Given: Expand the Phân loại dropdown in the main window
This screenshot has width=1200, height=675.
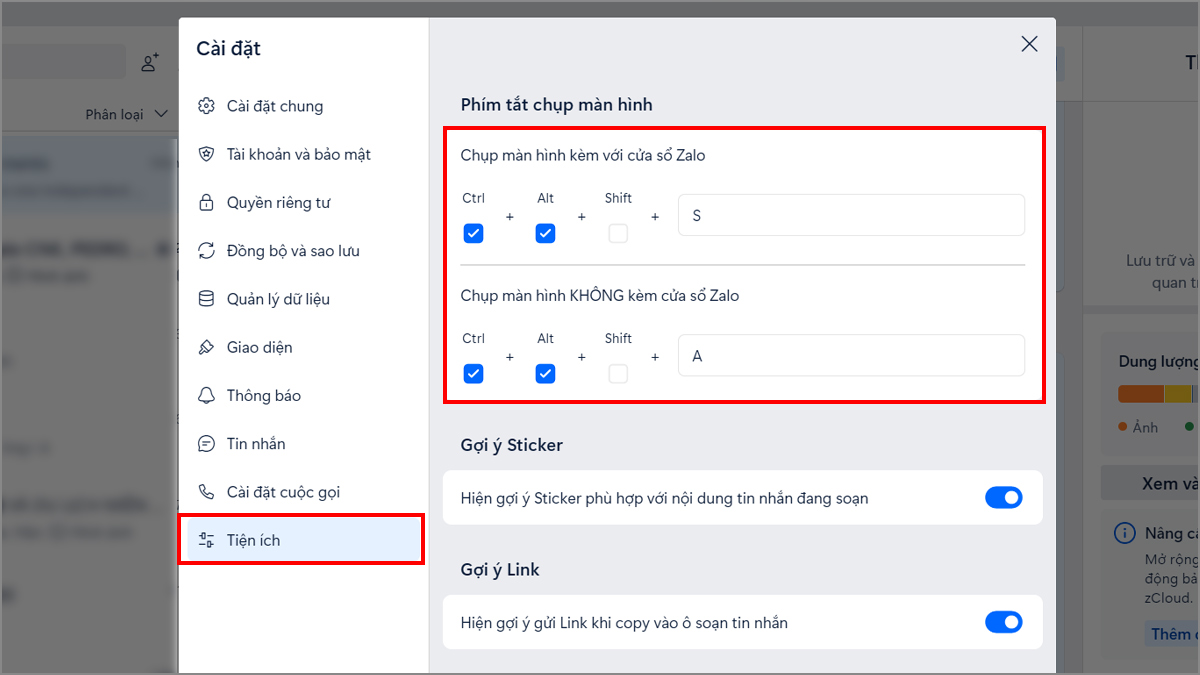Looking at the screenshot, I should [x=126, y=114].
